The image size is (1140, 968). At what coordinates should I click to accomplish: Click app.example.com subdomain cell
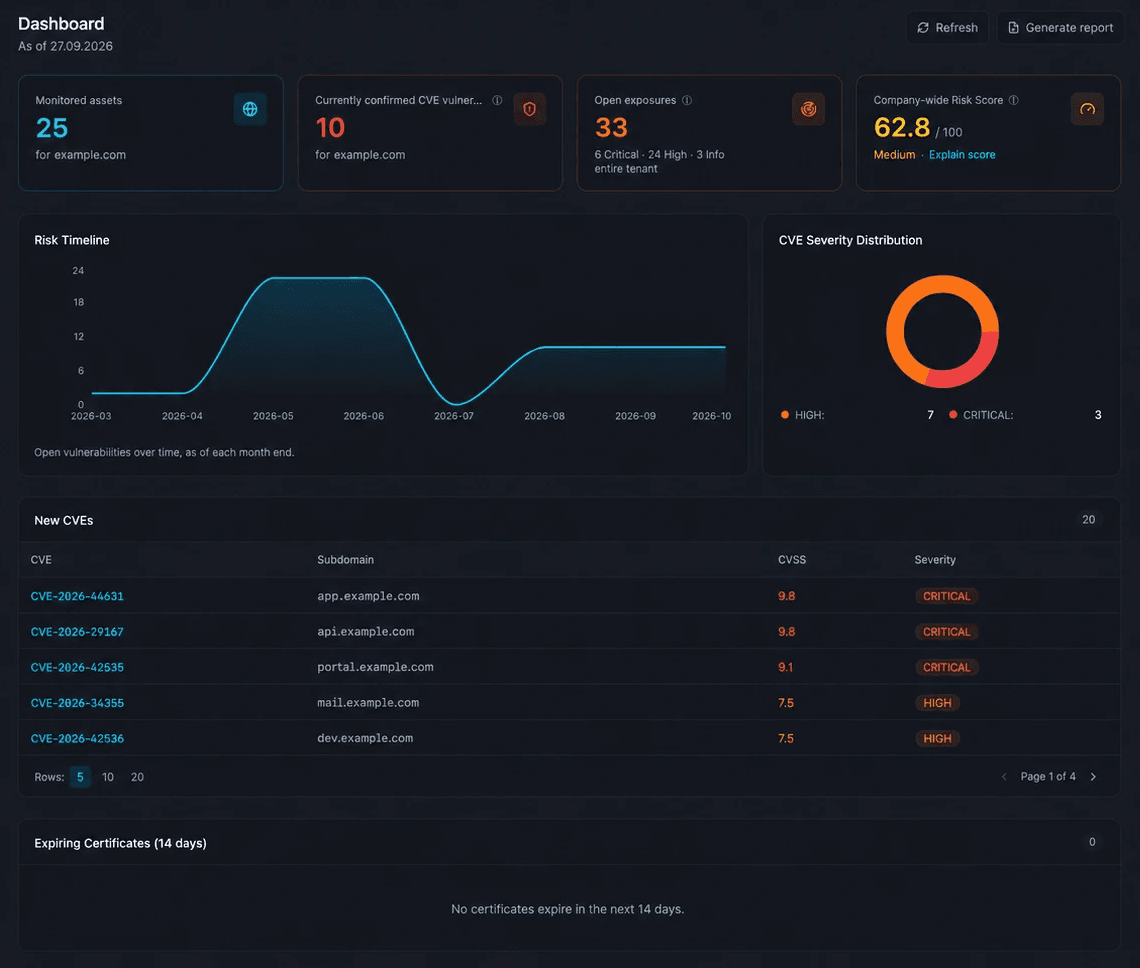(x=368, y=596)
